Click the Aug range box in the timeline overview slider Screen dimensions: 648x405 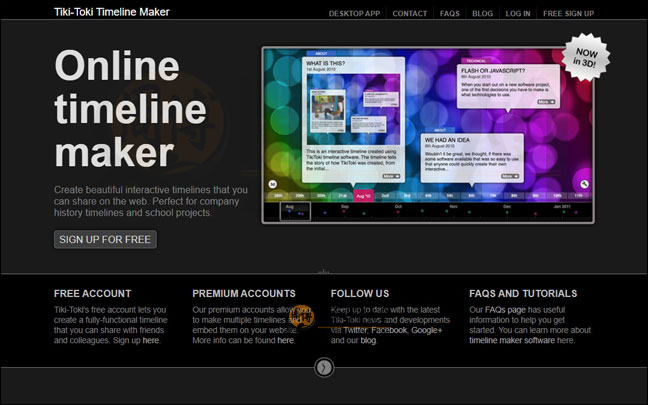295,211
